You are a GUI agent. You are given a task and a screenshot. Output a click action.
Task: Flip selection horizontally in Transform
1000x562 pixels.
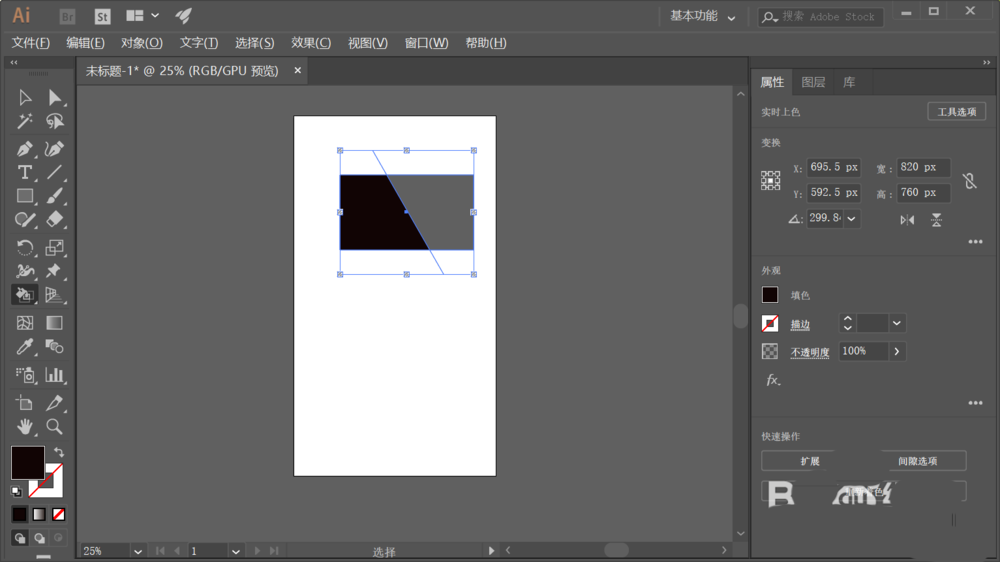tap(907, 220)
